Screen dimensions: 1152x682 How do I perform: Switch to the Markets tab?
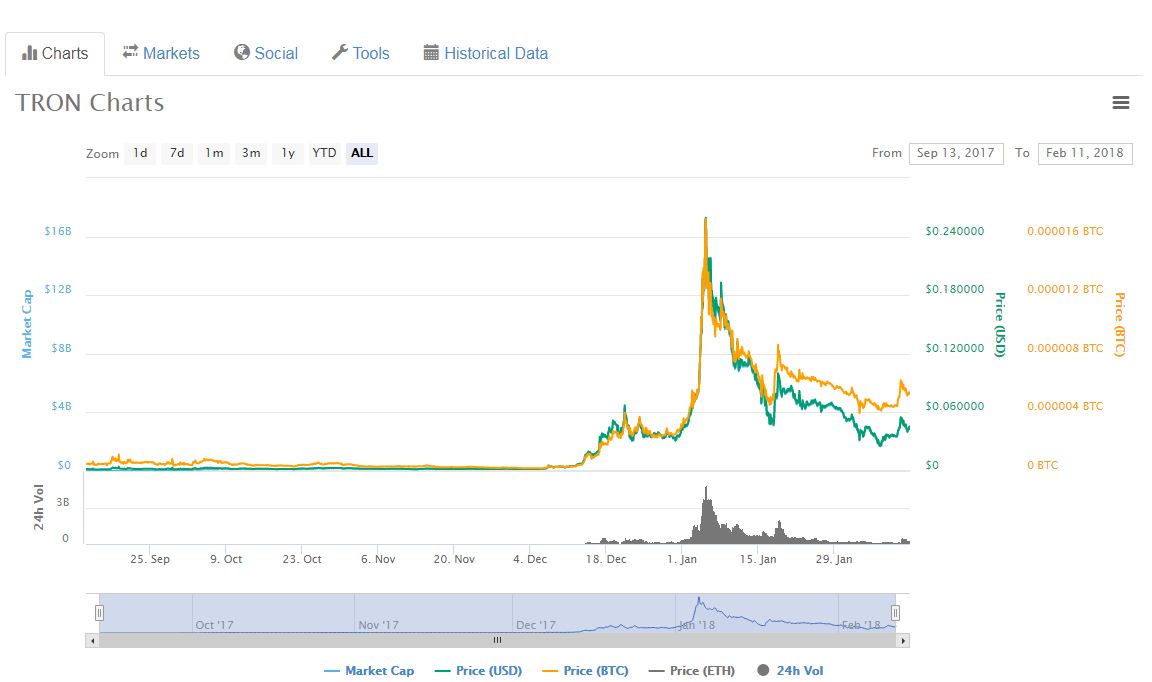[161, 54]
